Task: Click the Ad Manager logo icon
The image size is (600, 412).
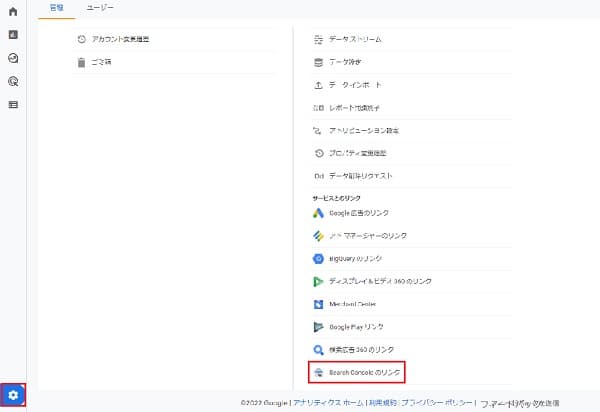Action: tap(318, 236)
